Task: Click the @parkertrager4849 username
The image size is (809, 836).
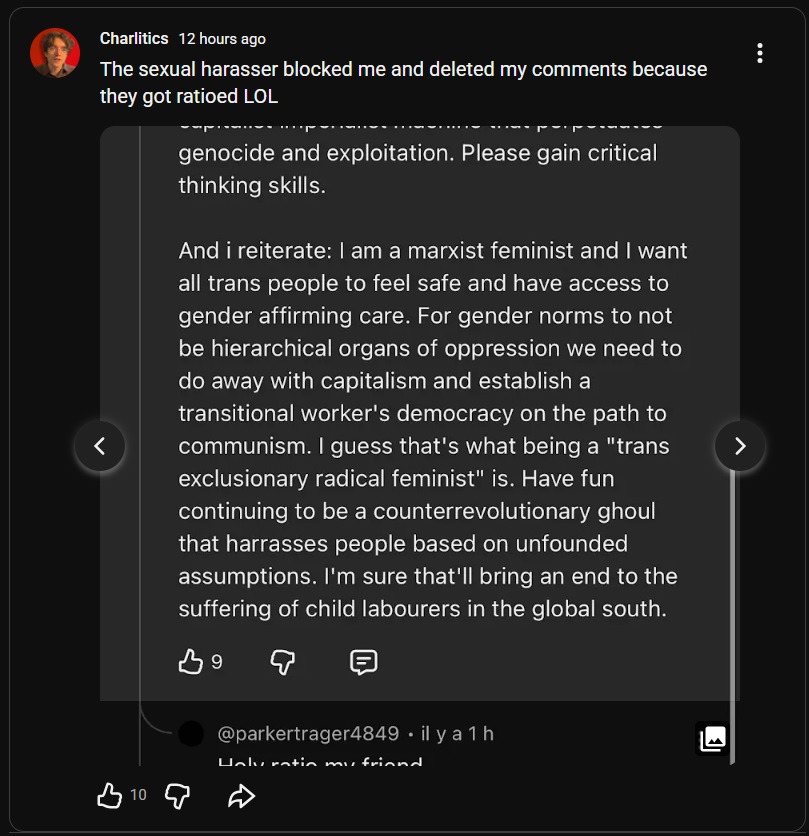Action: point(308,734)
